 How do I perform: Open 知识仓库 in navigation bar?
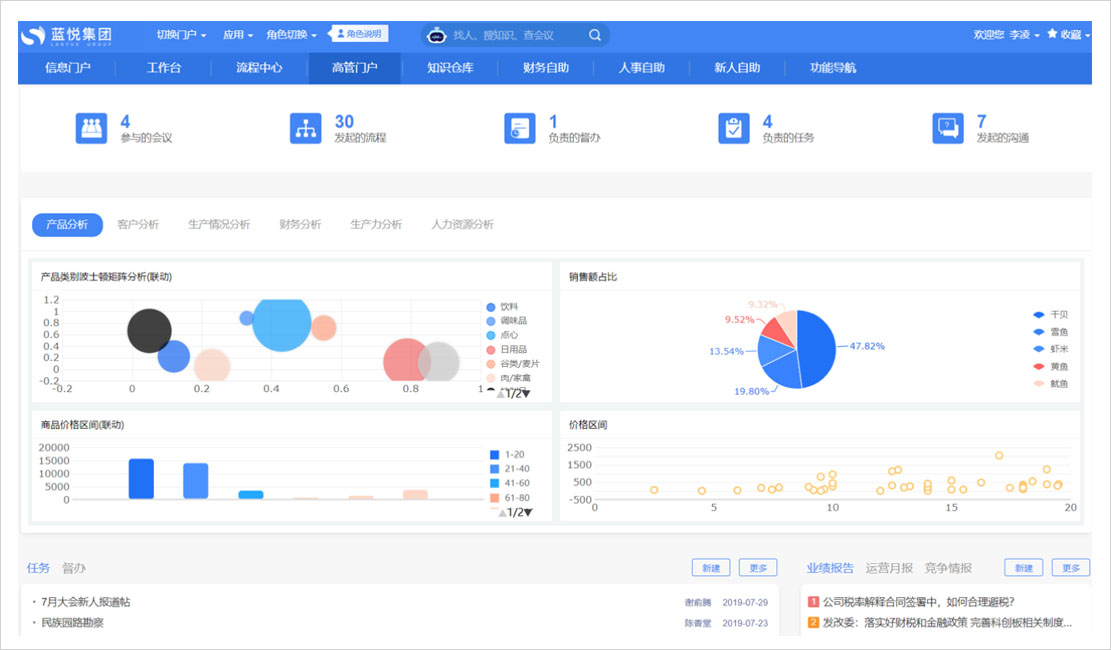450,68
